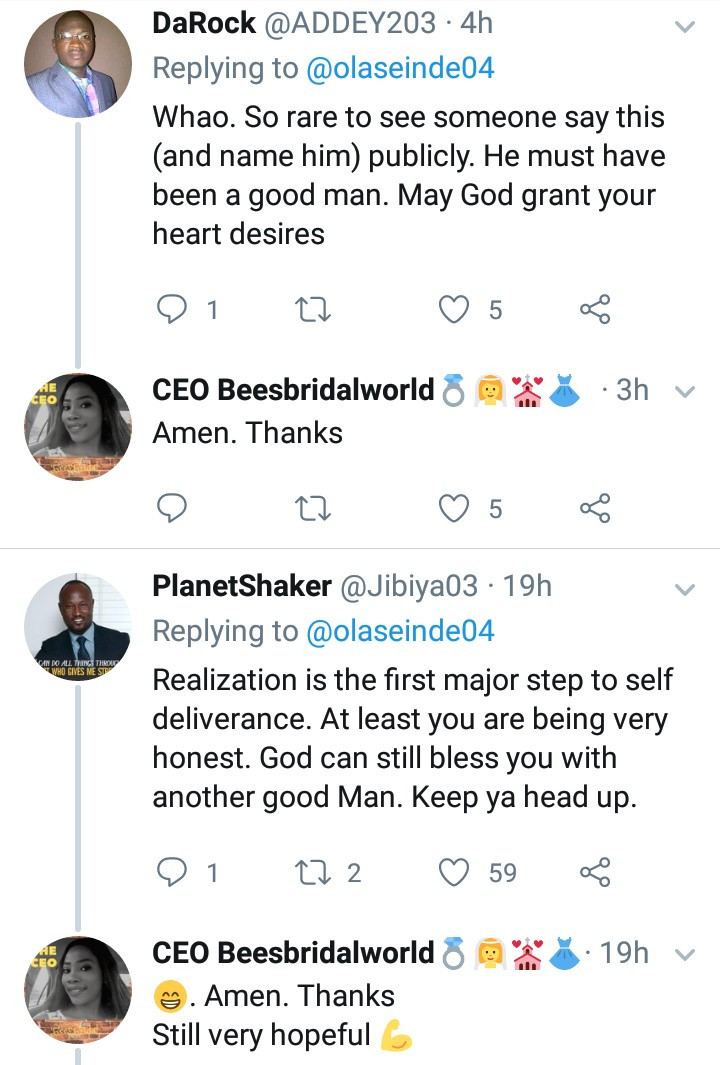Open options chevron on DaRock's tweet
The width and height of the screenshot is (720, 1065).
(685, 28)
